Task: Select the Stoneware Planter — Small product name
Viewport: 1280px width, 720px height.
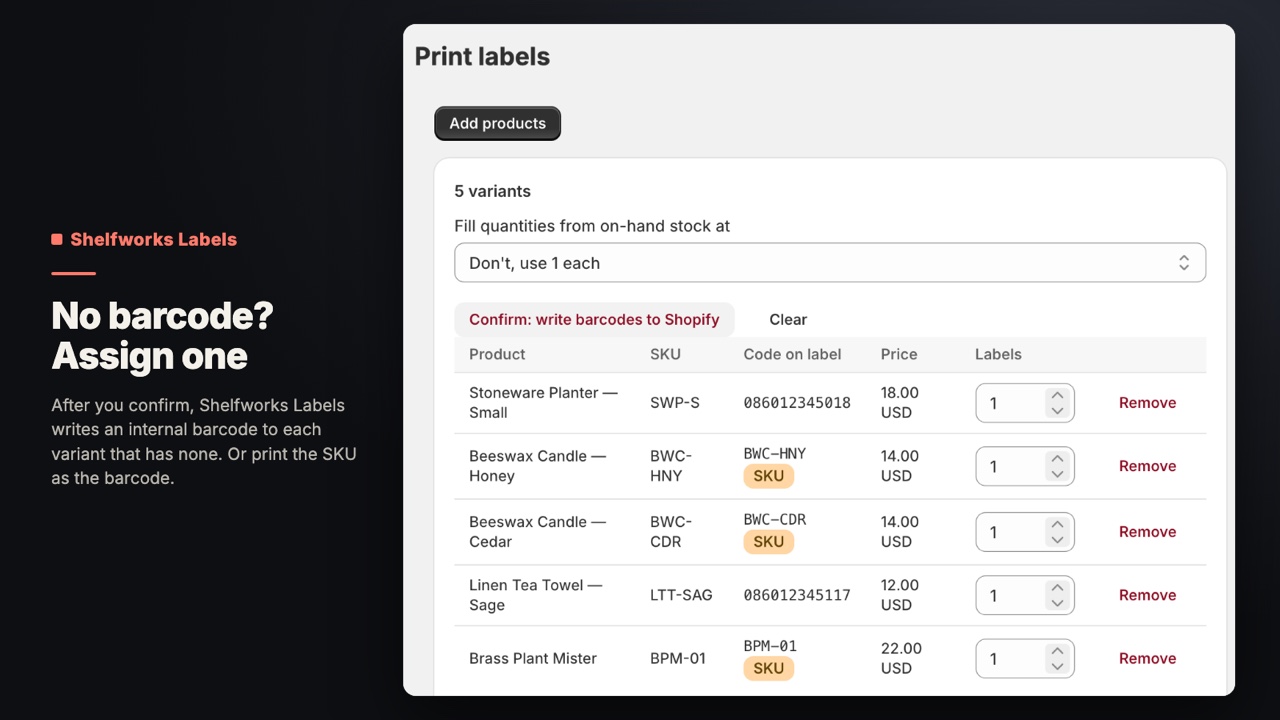Action: point(543,403)
